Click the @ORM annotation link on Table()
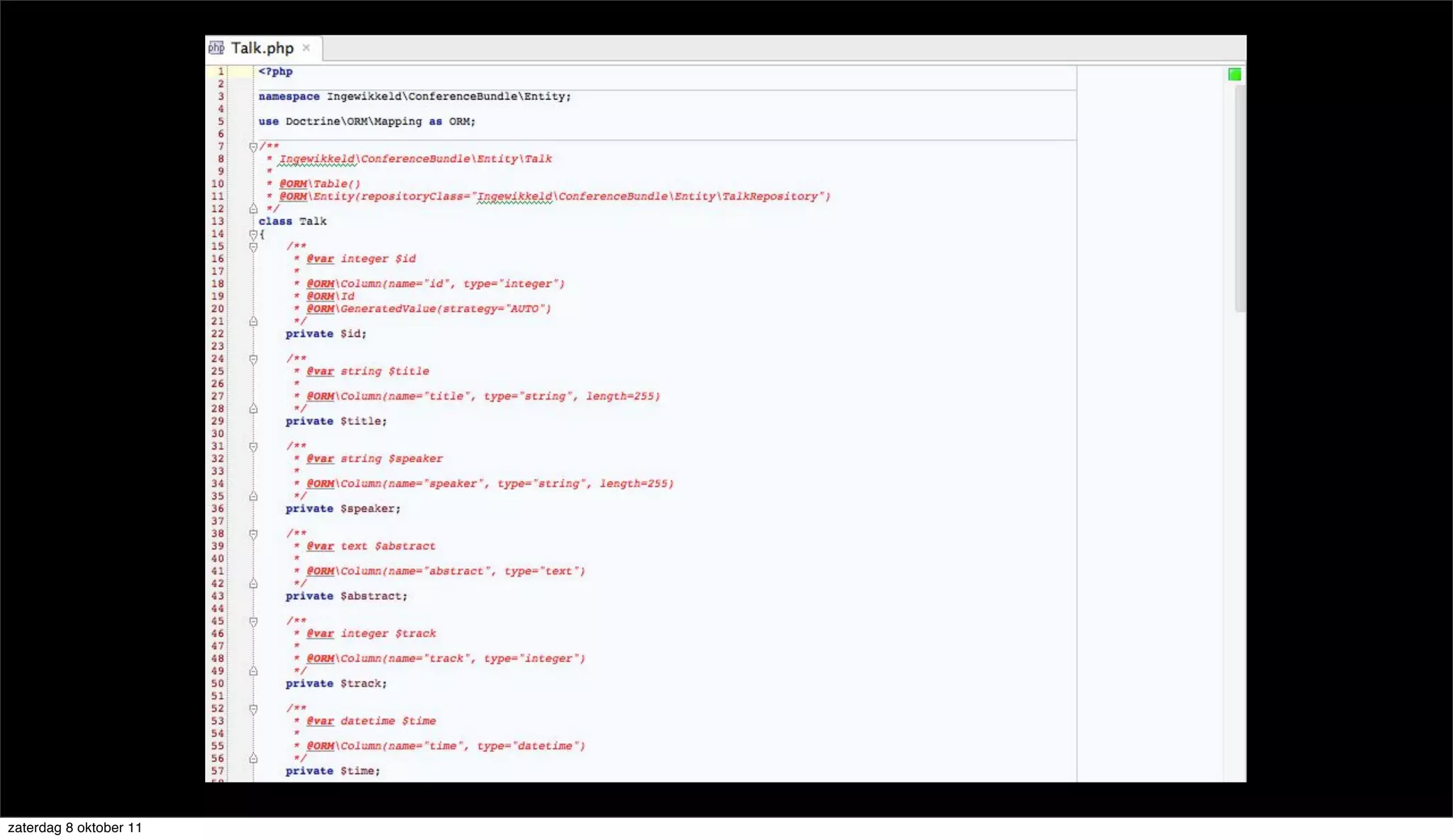 click(x=293, y=184)
